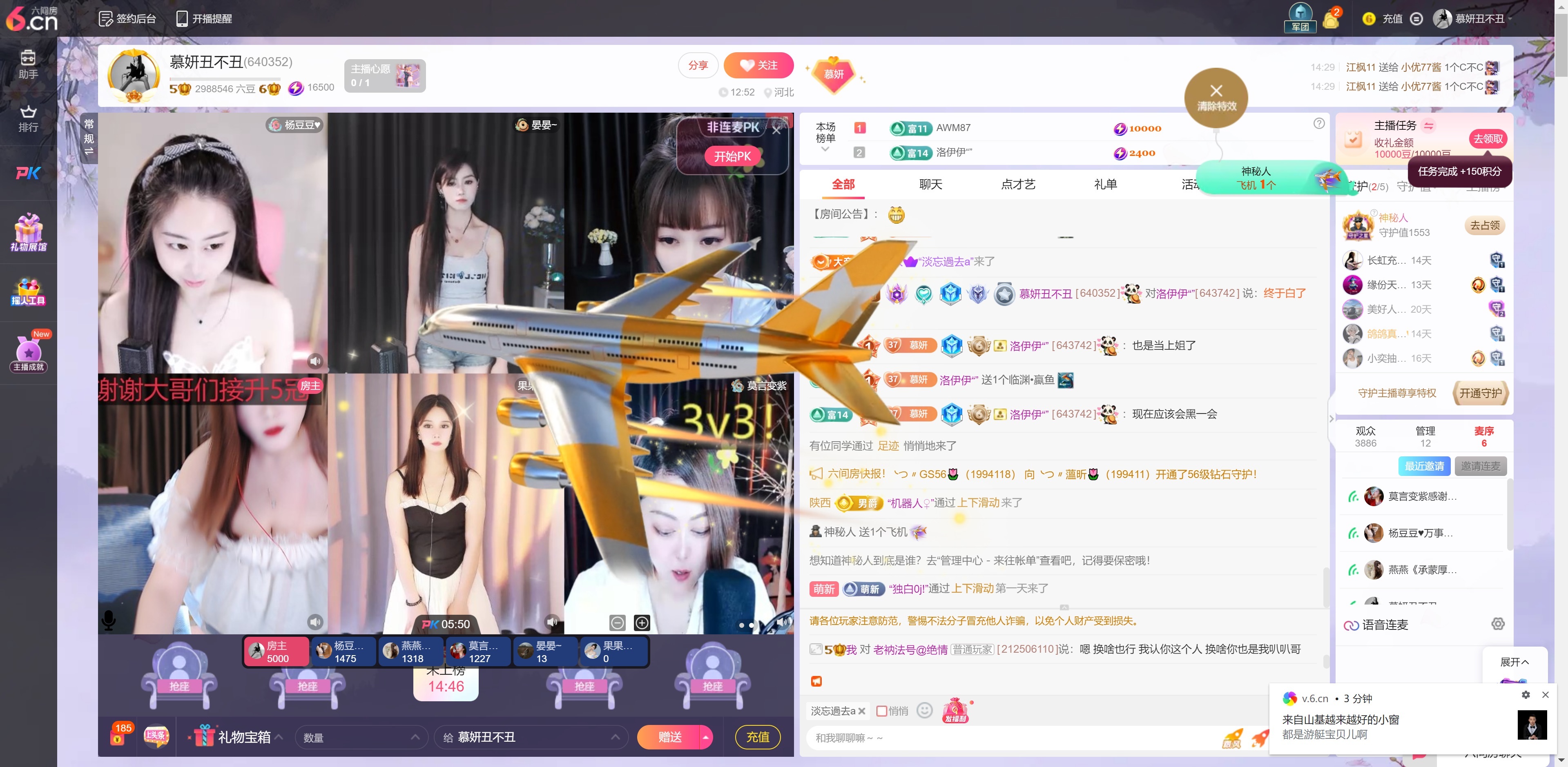The width and height of the screenshot is (1568, 767).
Task: Click the microphone icon on the video
Action: (108, 620)
